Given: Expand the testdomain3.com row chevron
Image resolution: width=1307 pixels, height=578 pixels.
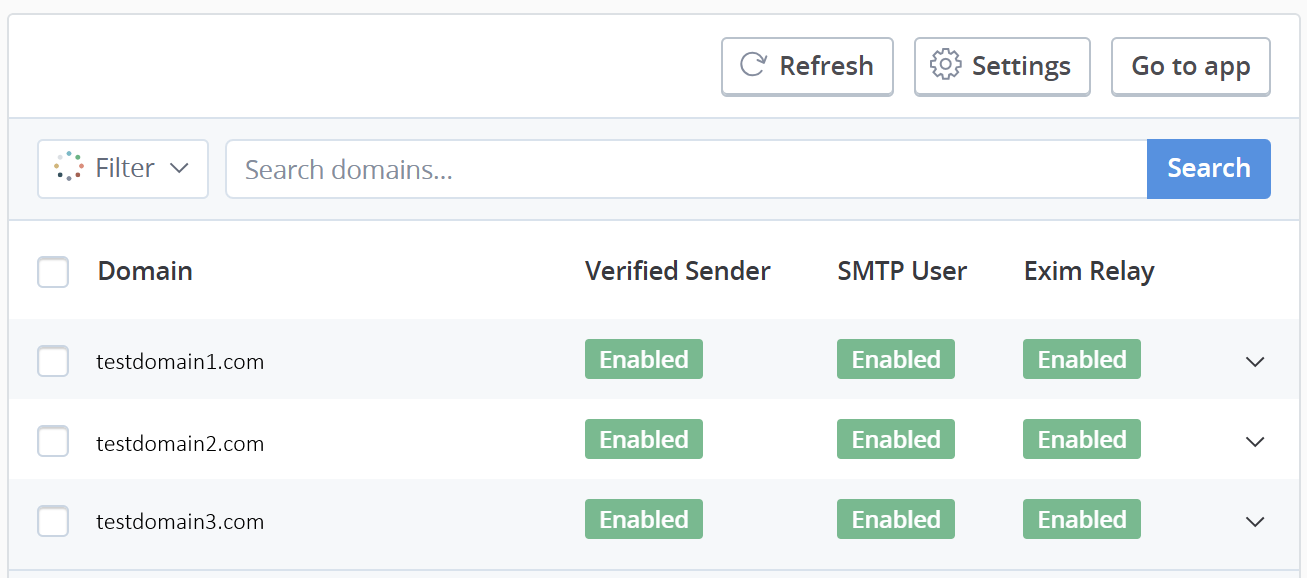Looking at the screenshot, I should [1255, 522].
